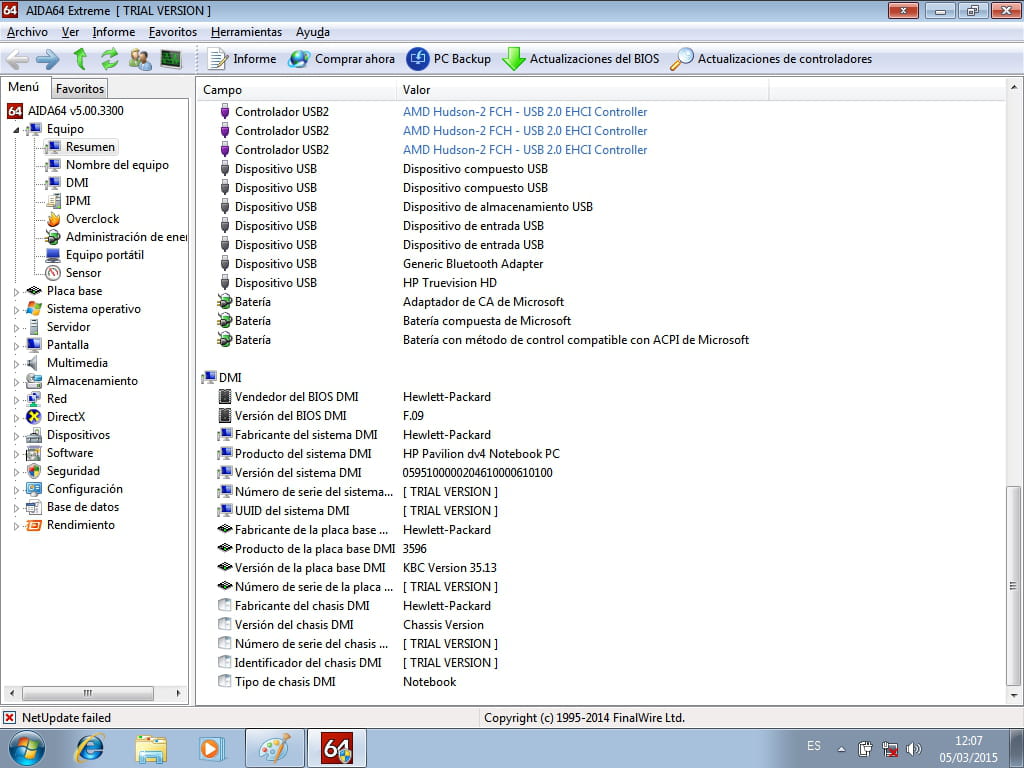Switch to the Menú tab
The height and width of the screenshot is (768, 1024).
coord(24,87)
